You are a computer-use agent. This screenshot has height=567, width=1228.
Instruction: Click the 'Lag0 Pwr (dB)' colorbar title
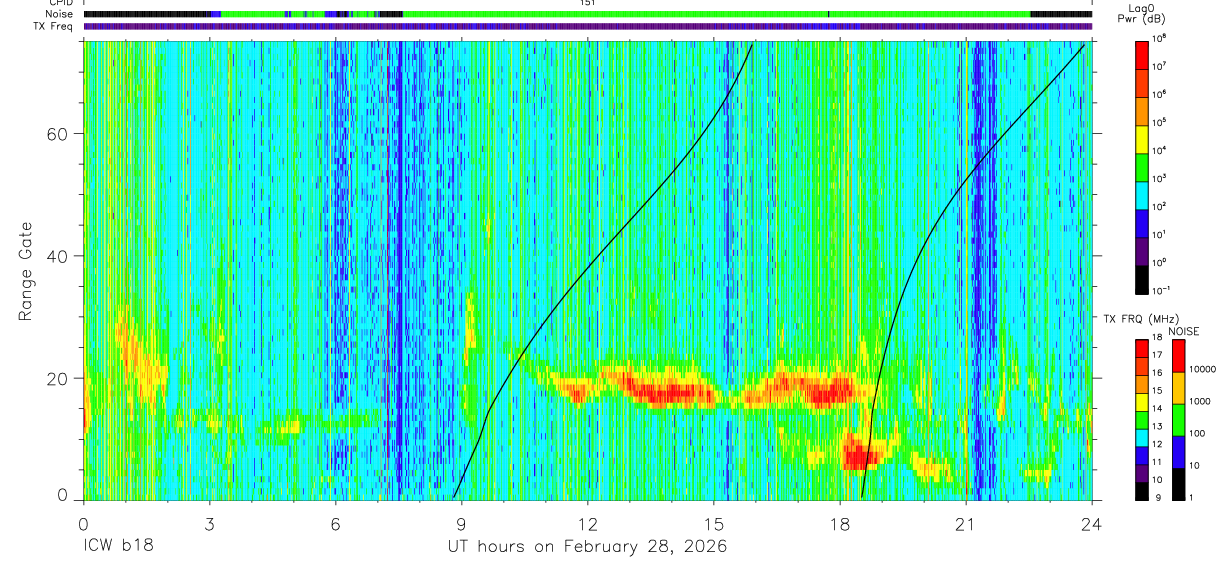1143,13
